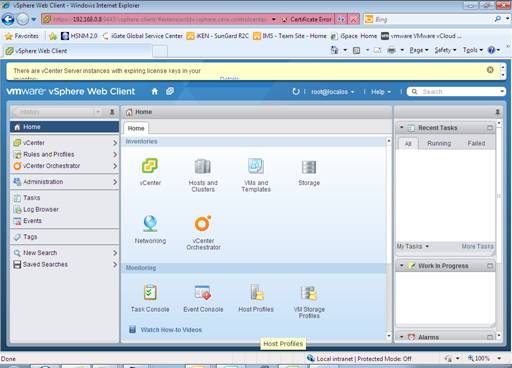Expand the vCenter navigator item
The height and width of the screenshot is (368, 512).
115,143
